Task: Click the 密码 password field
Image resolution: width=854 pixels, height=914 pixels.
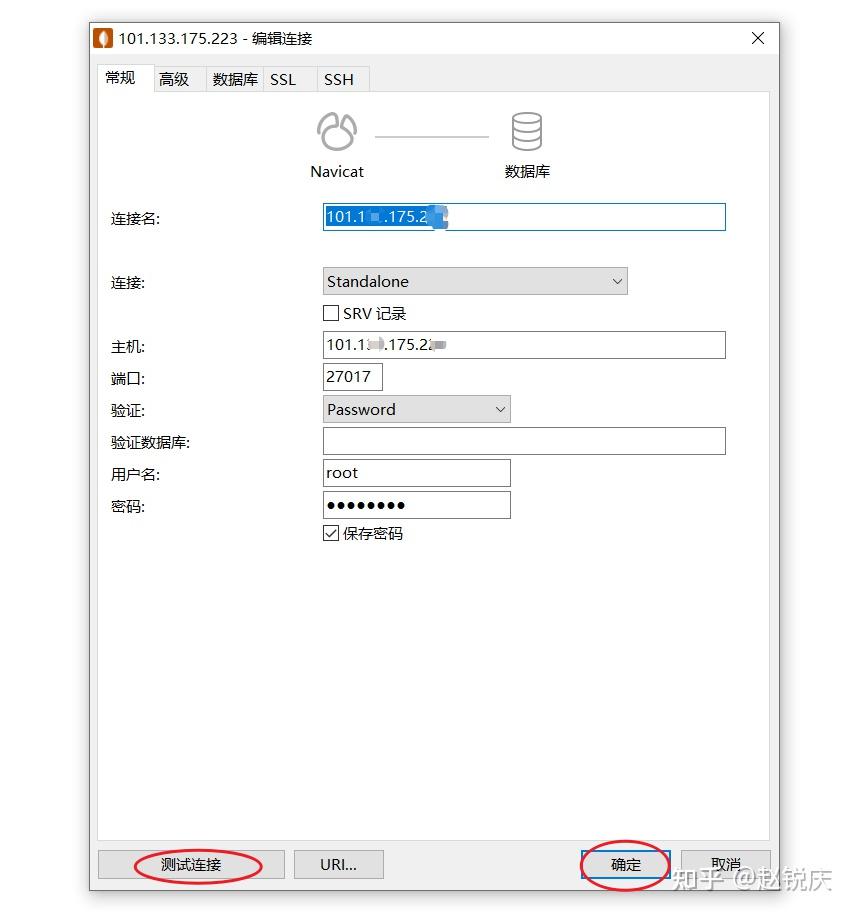Action: 417,505
